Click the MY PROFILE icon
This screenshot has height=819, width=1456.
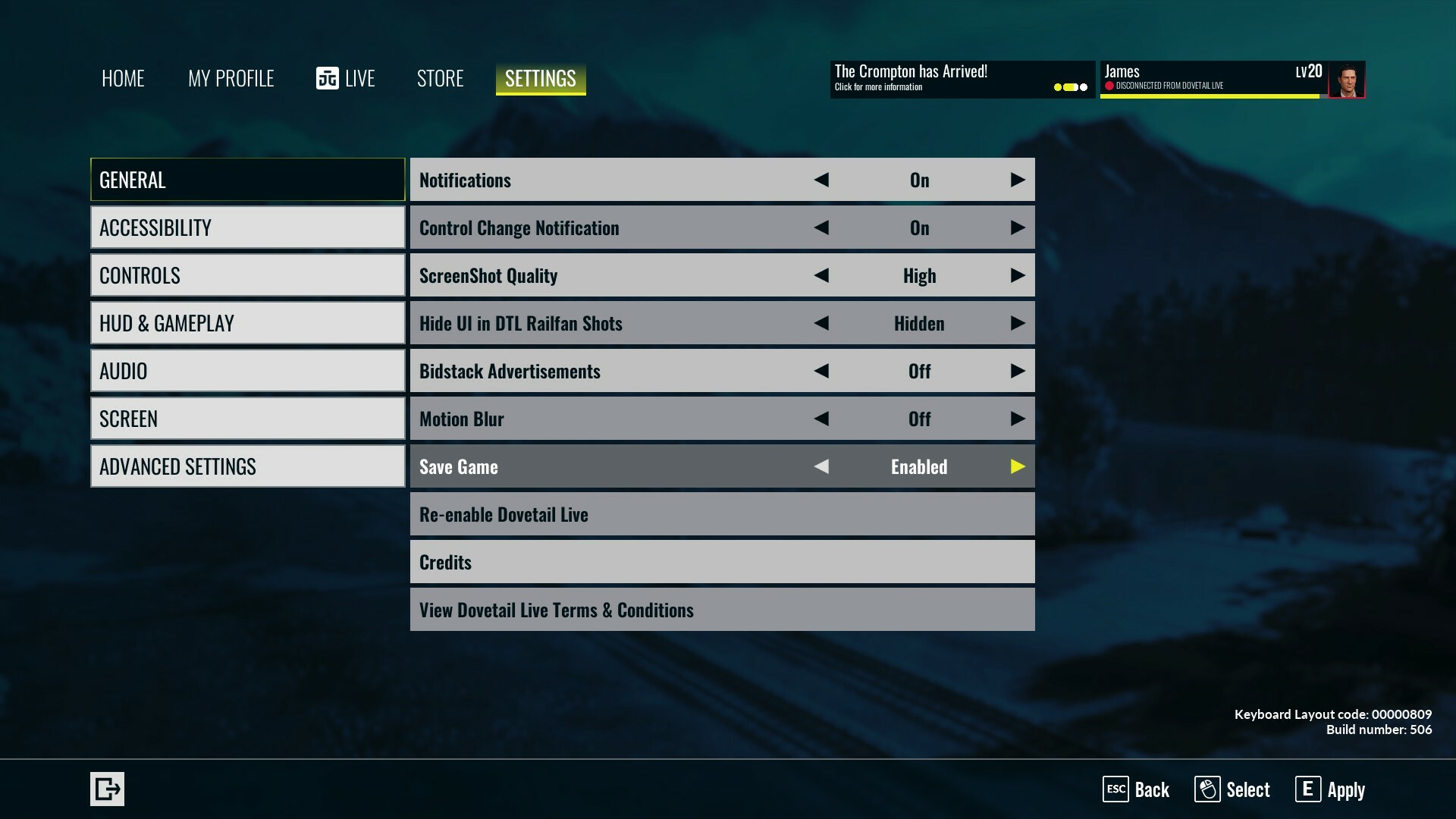click(231, 77)
